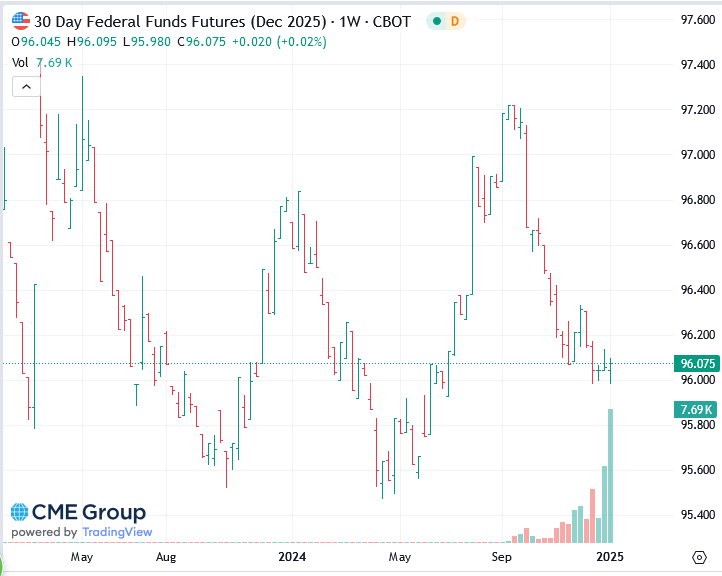
Task: Click the 2024 label on the time axis
Action: pos(292,556)
